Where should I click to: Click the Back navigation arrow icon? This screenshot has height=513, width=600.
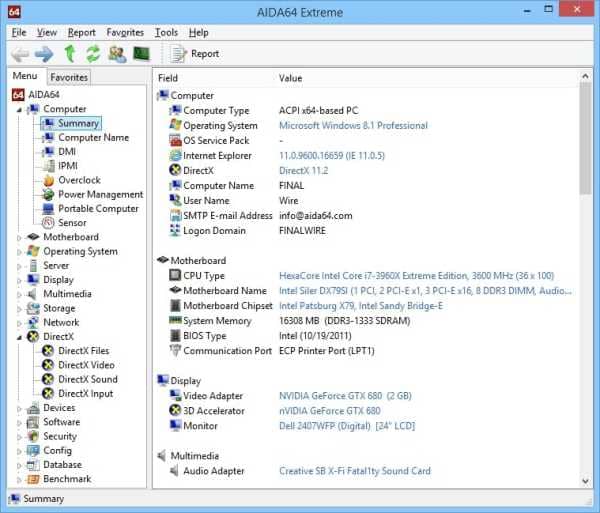pyautogui.click(x=20, y=54)
